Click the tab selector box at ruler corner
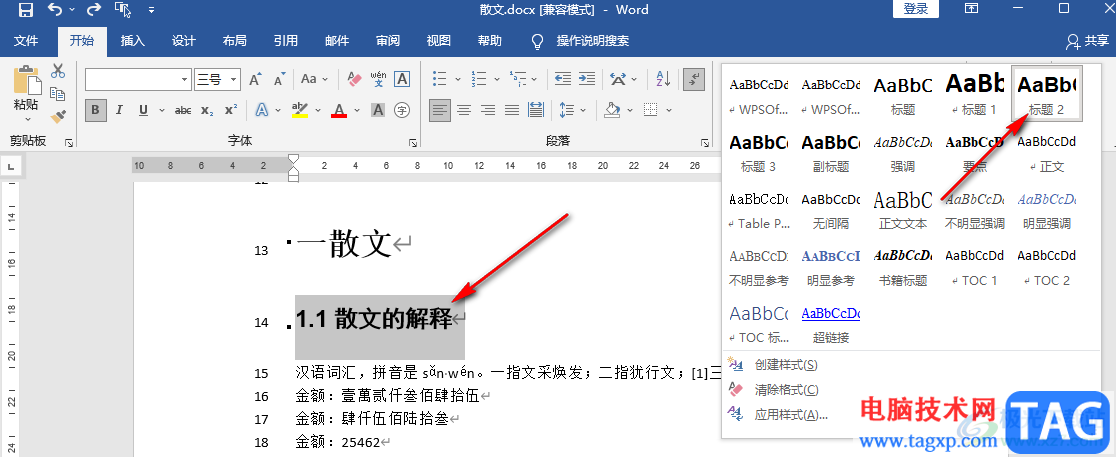Screen dimensions: 1116x457 (x=10, y=167)
